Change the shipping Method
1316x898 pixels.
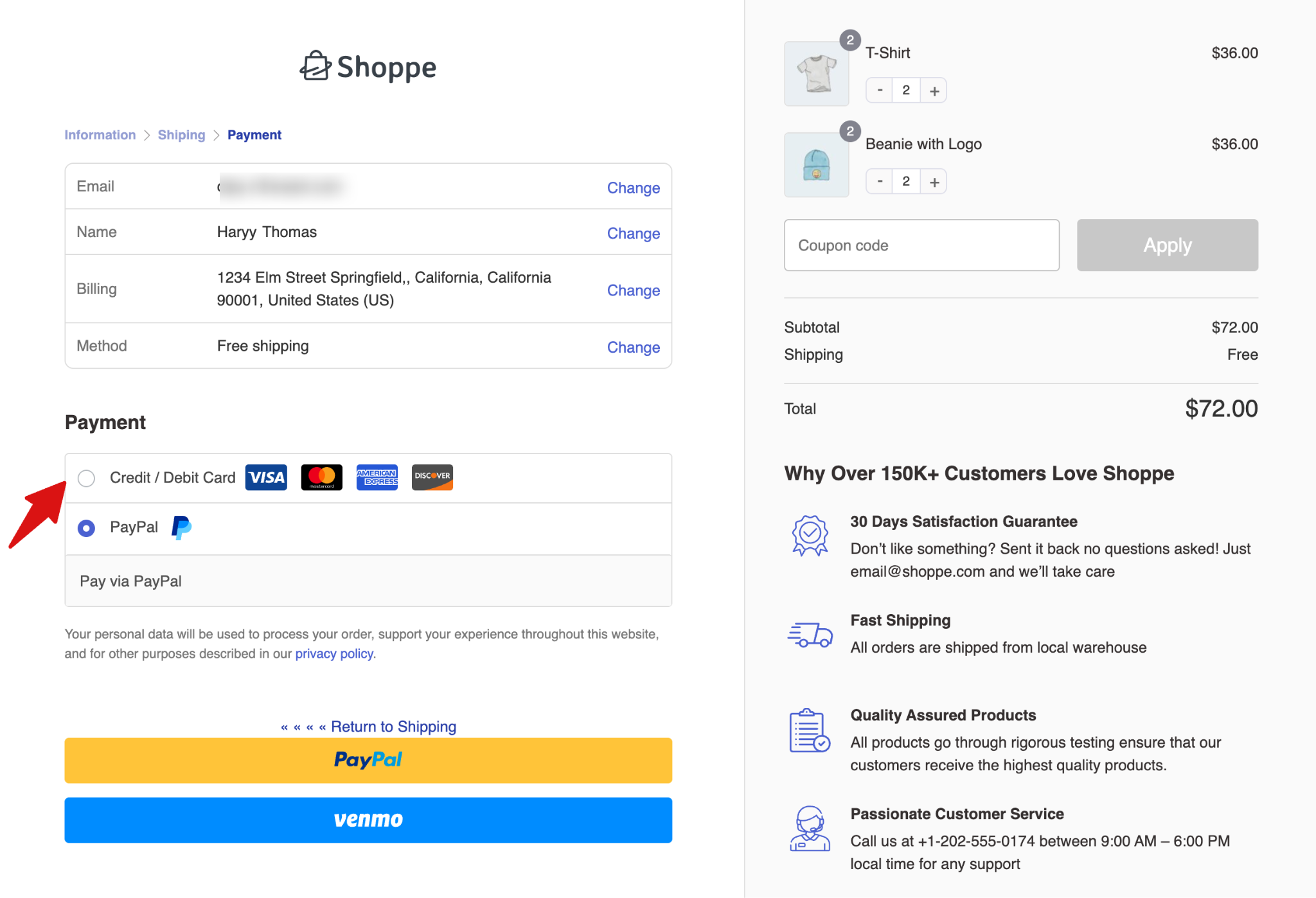tap(634, 347)
